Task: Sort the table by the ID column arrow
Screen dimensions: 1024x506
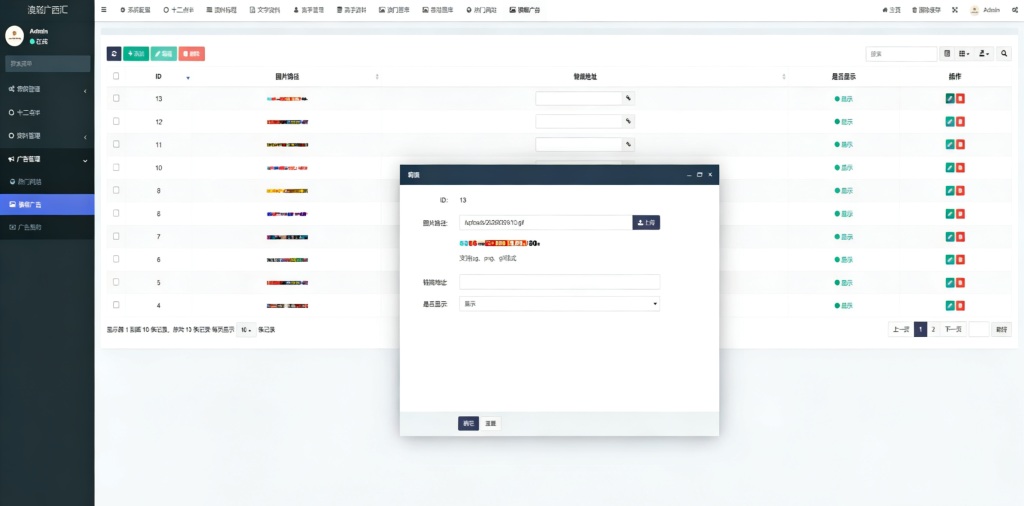Action: (x=188, y=77)
